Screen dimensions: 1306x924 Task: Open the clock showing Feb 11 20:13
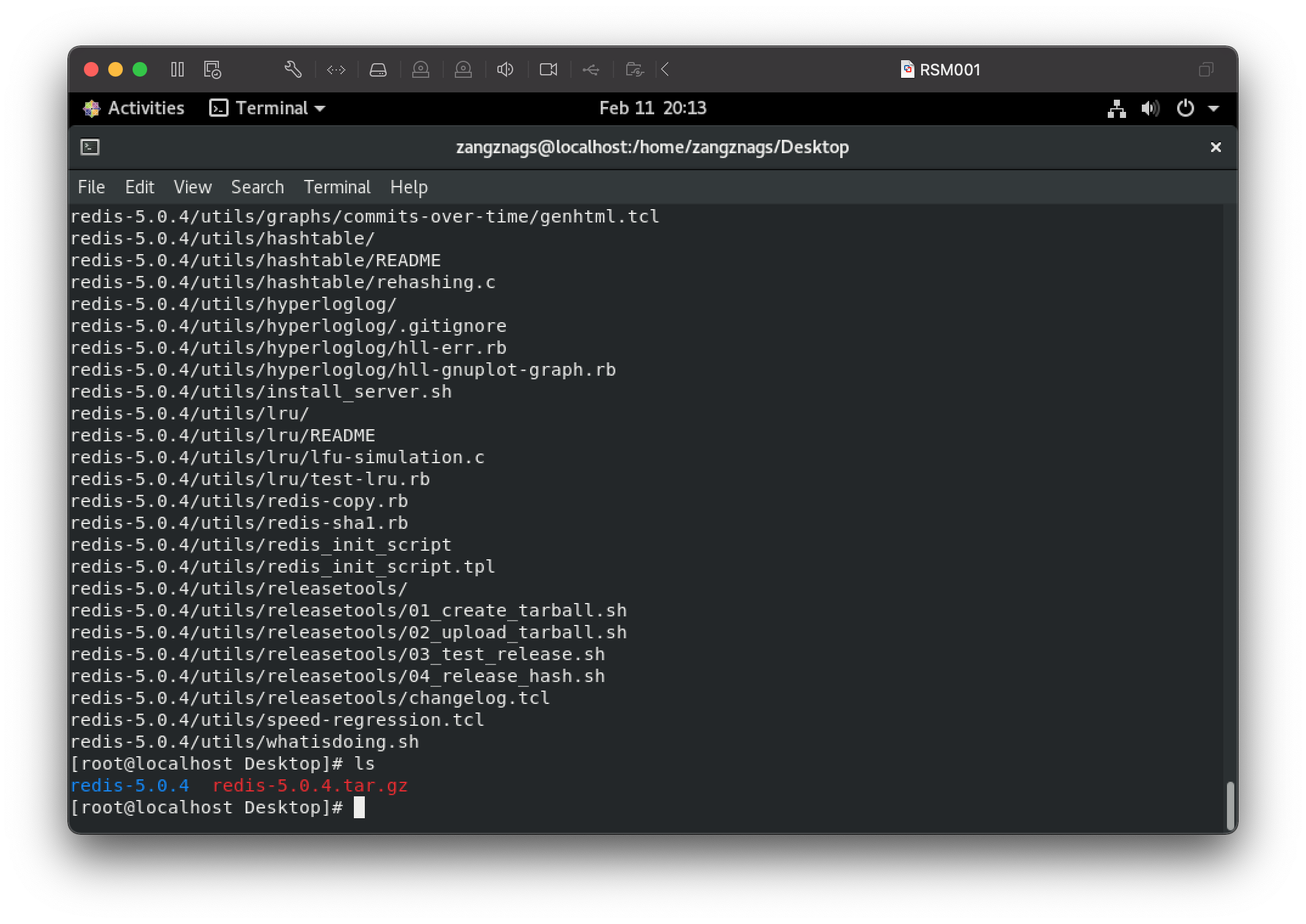[x=652, y=108]
